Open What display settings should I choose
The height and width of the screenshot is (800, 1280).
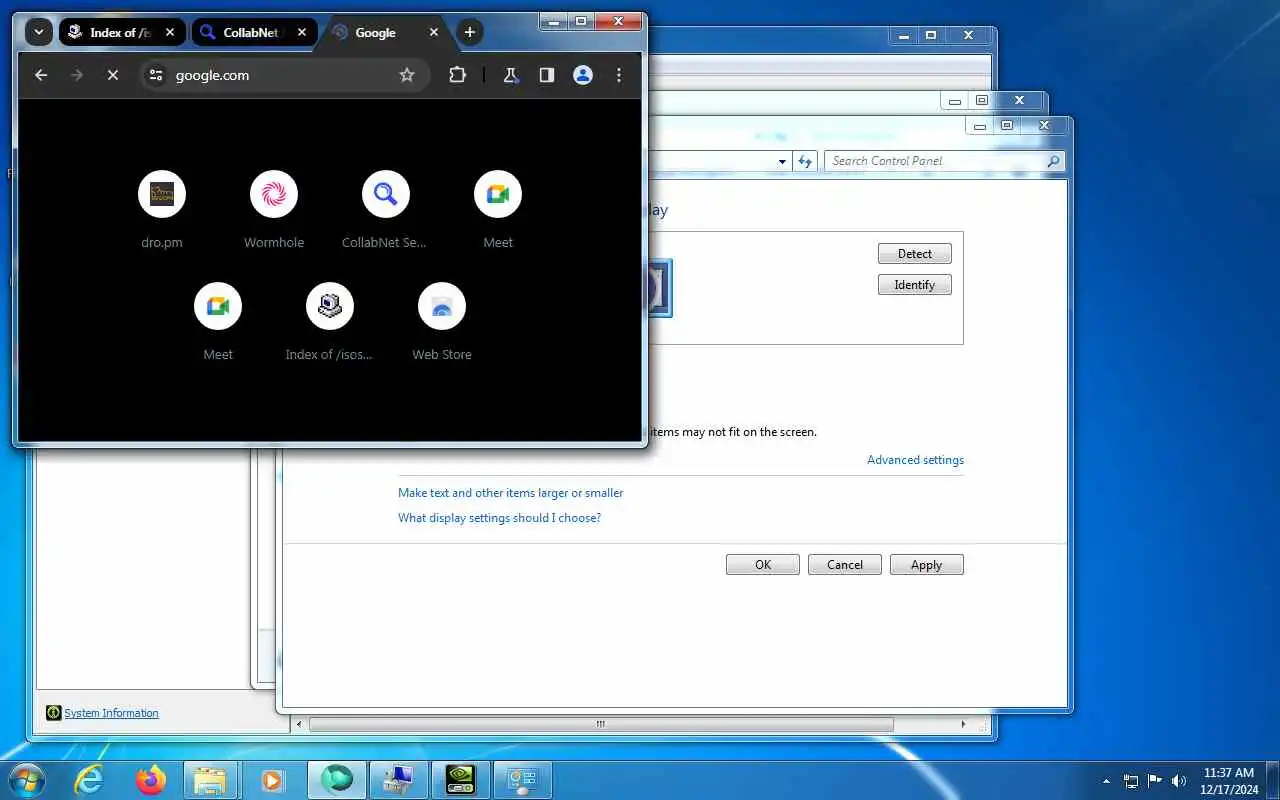[499, 518]
